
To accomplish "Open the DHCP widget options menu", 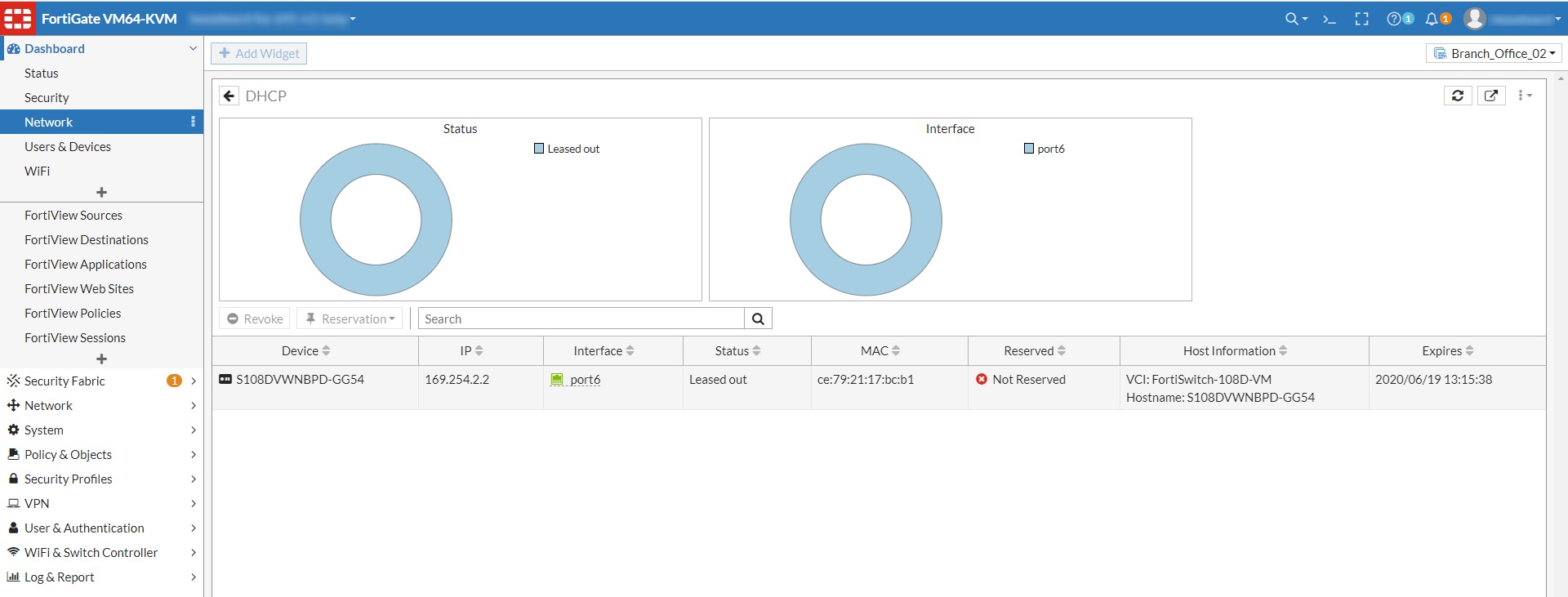I will [x=1524, y=96].
